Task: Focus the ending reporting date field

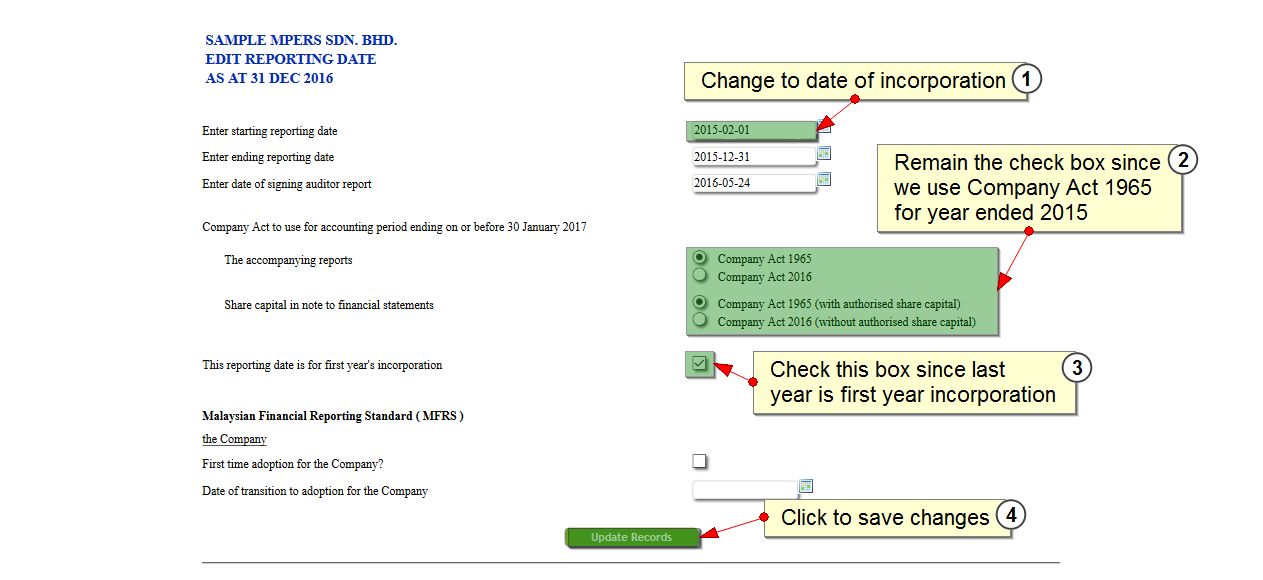Action: (x=754, y=157)
